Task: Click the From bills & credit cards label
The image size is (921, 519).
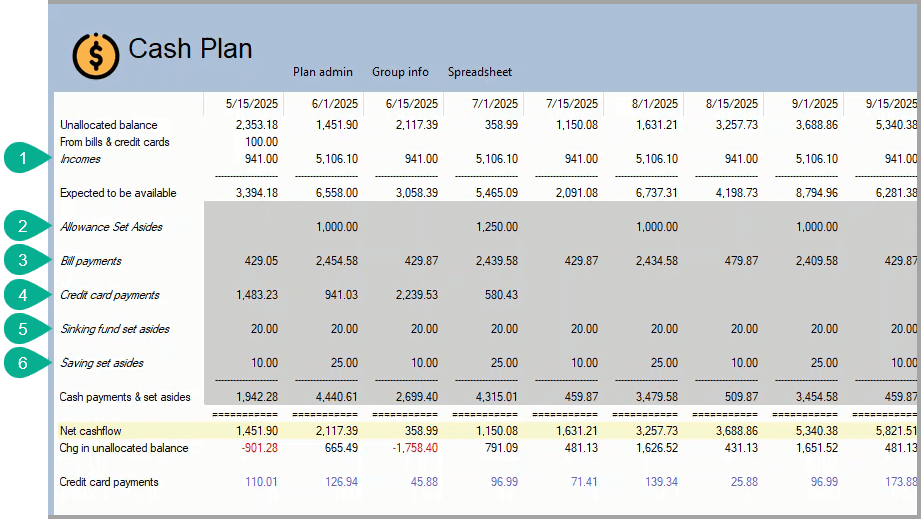Action: click(115, 142)
